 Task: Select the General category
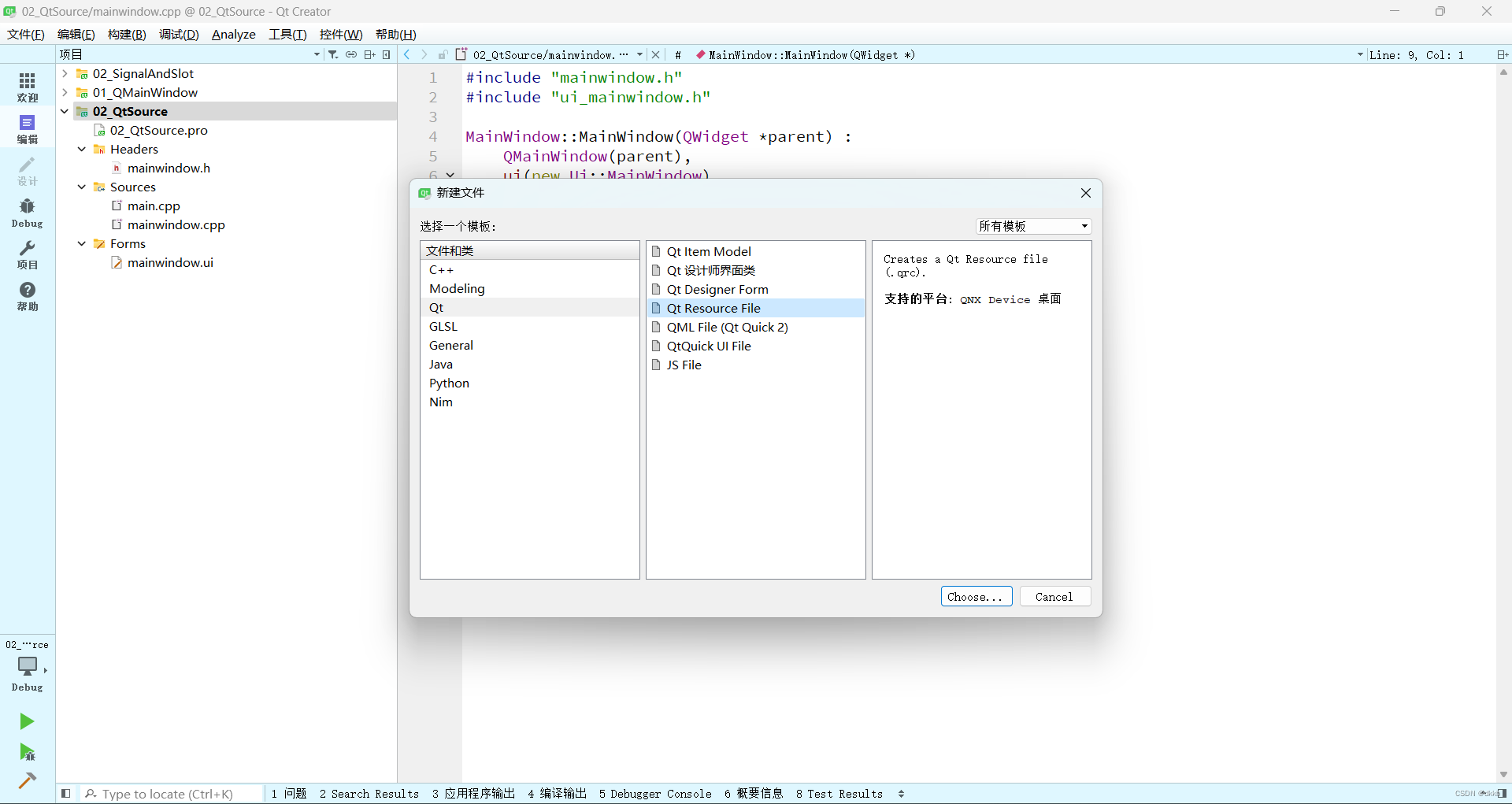[x=530, y=345]
